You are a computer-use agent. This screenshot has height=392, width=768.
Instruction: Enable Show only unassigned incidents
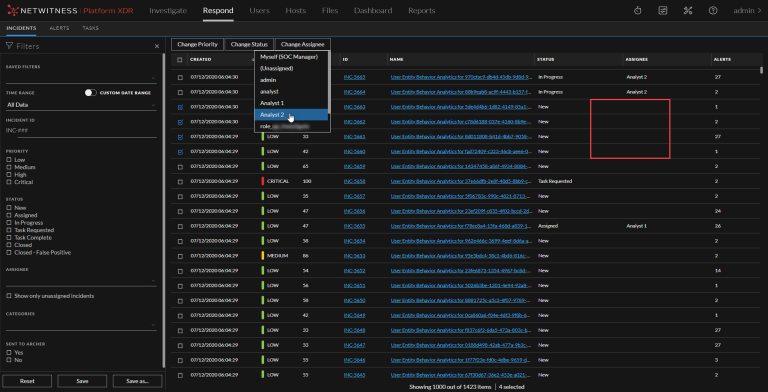[9, 296]
